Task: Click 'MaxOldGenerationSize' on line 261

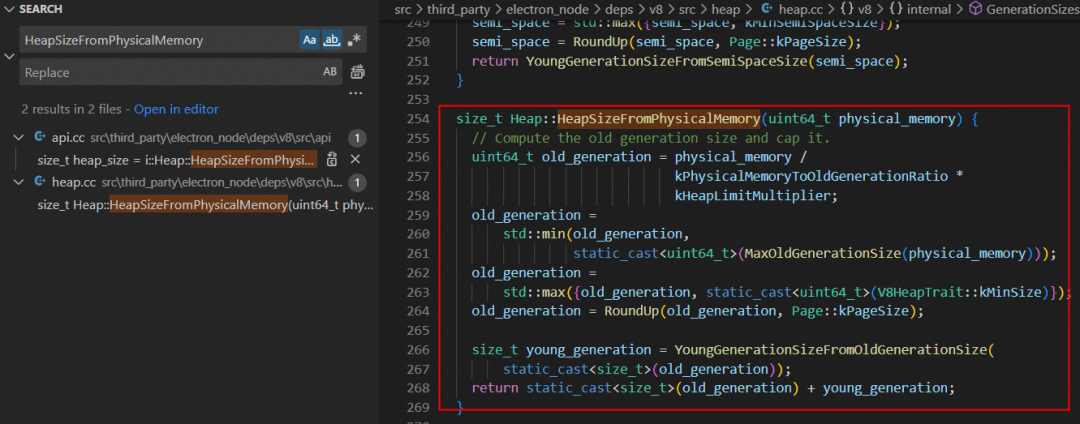Action: (x=822, y=253)
